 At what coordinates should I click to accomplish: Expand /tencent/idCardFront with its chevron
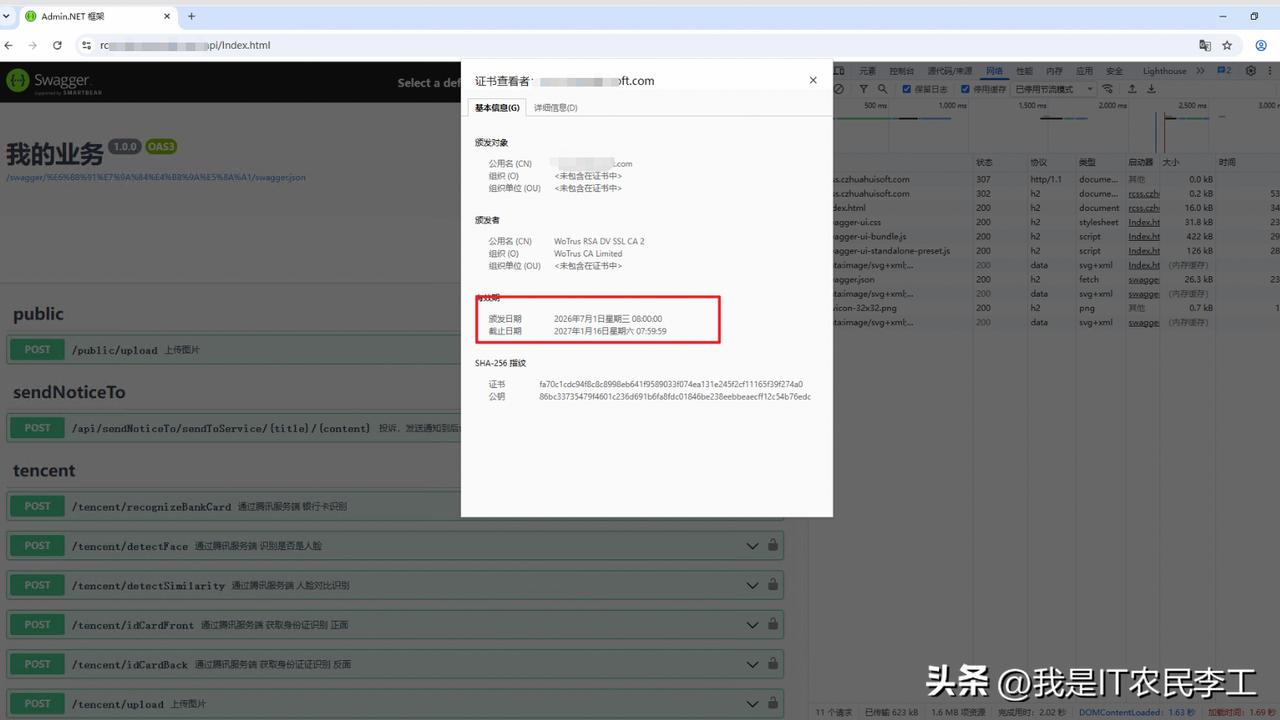coord(753,625)
